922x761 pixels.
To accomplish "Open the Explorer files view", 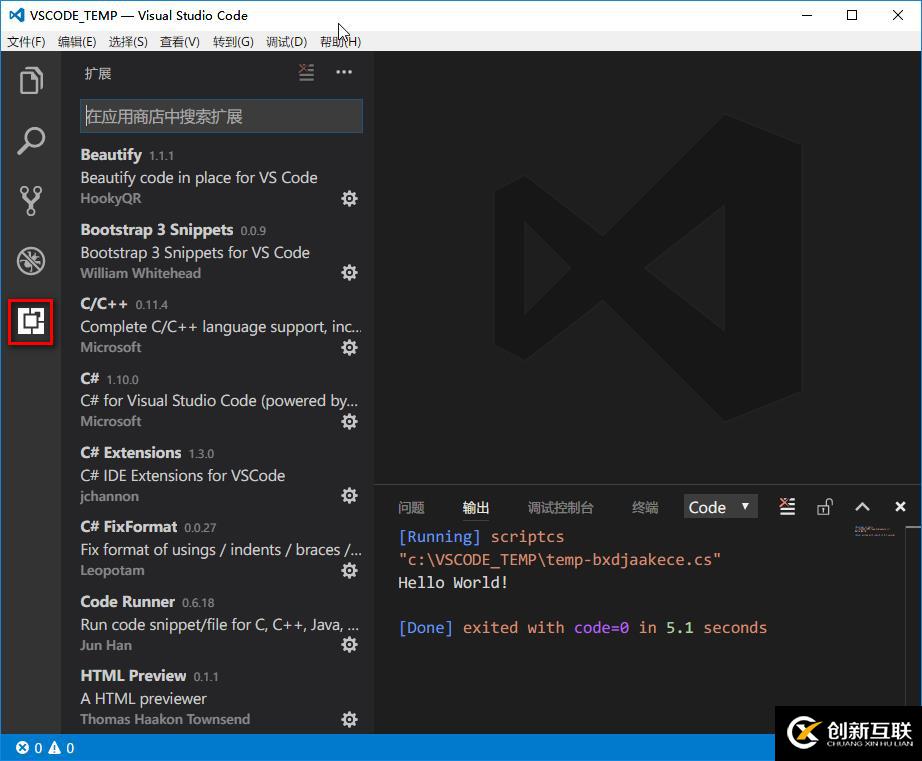I will tap(31, 81).
